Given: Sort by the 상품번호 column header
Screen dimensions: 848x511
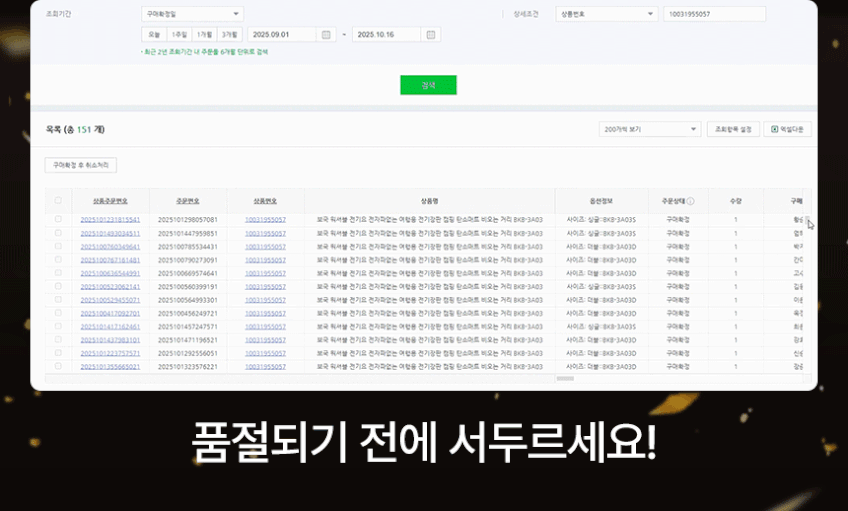Looking at the screenshot, I should (265, 201).
